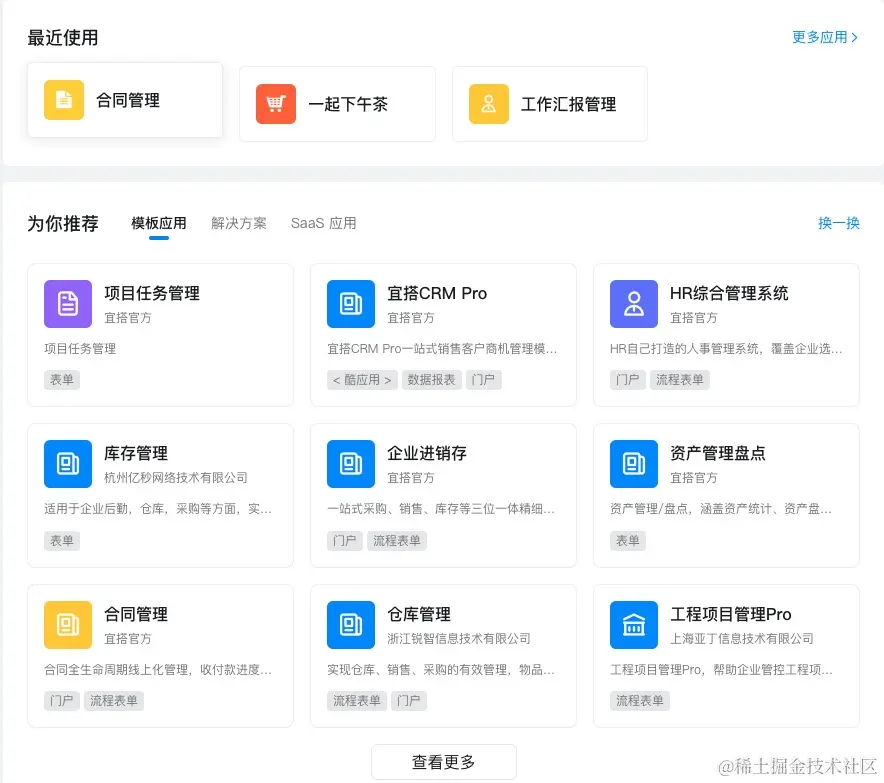The image size is (884, 783).
Task: Click the 企业进销存 blue icon
Action: (351, 464)
